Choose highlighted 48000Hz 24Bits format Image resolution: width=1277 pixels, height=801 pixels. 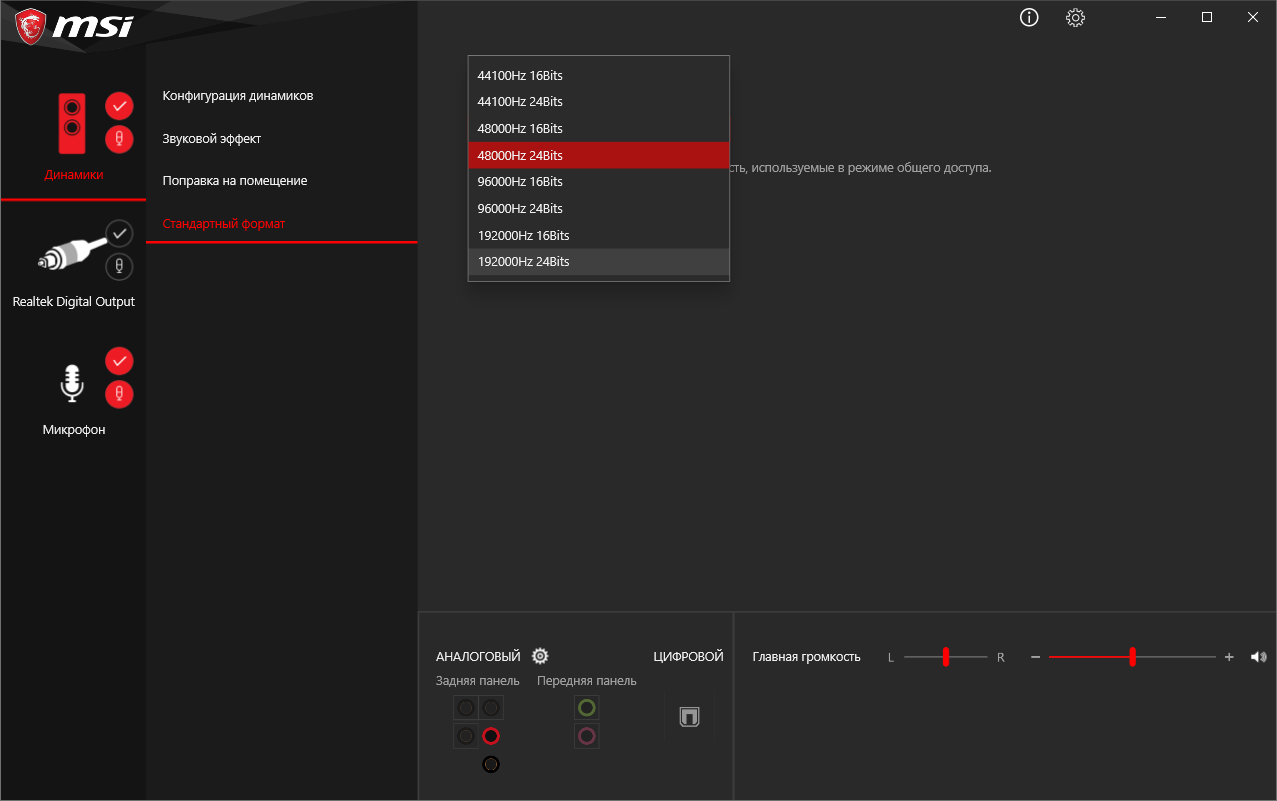tap(599, 155)
